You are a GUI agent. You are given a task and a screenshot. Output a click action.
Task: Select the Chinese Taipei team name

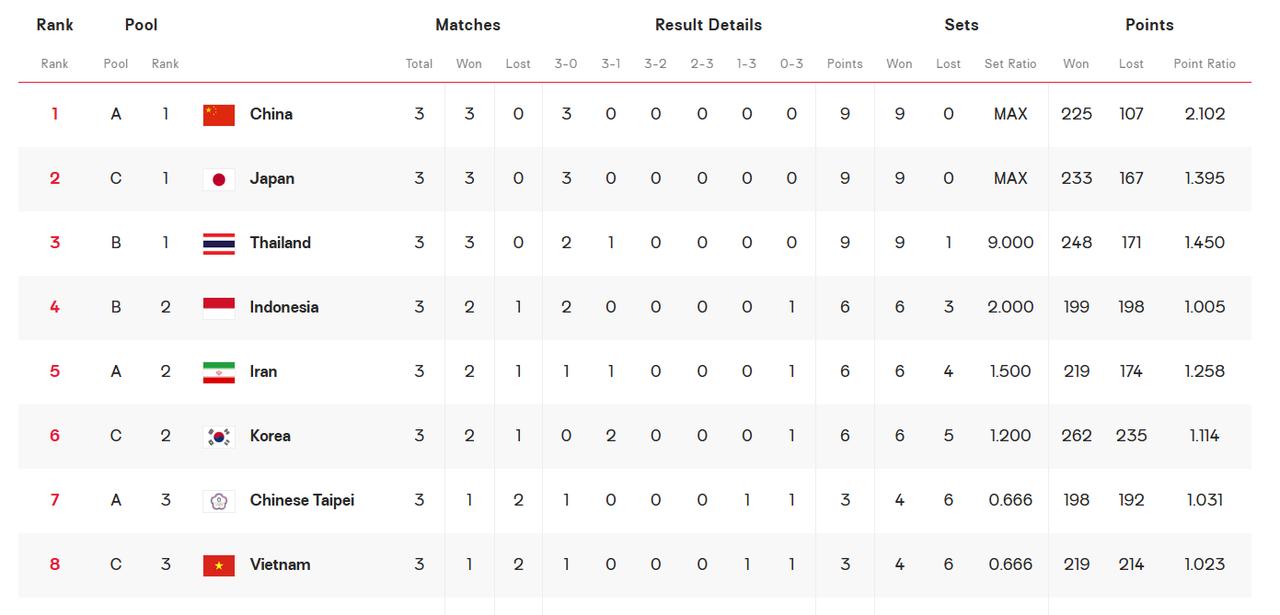point(302,500)
